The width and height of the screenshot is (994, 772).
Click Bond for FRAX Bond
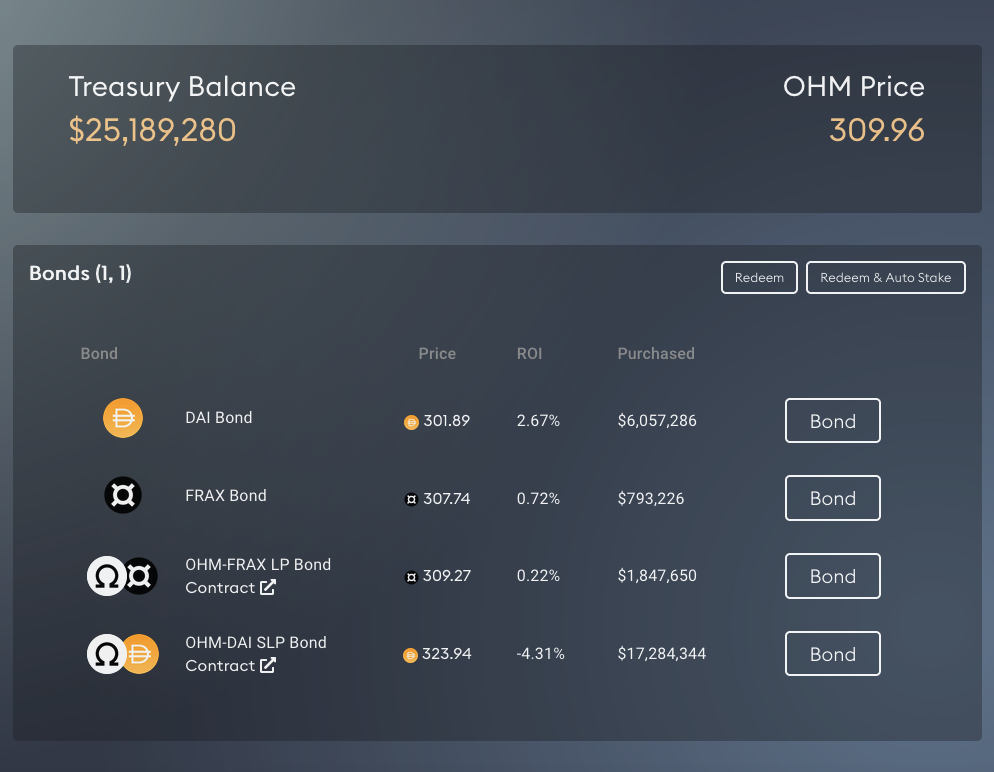pos(832,498)
